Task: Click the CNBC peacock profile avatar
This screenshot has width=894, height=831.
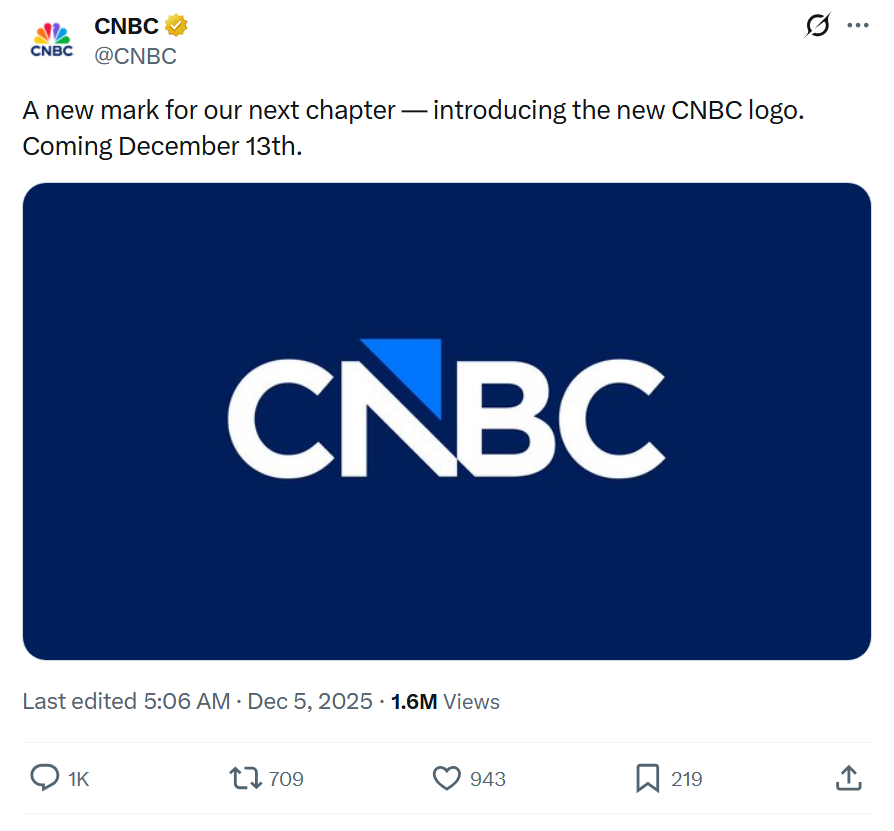Action: (x=52, y=41)
